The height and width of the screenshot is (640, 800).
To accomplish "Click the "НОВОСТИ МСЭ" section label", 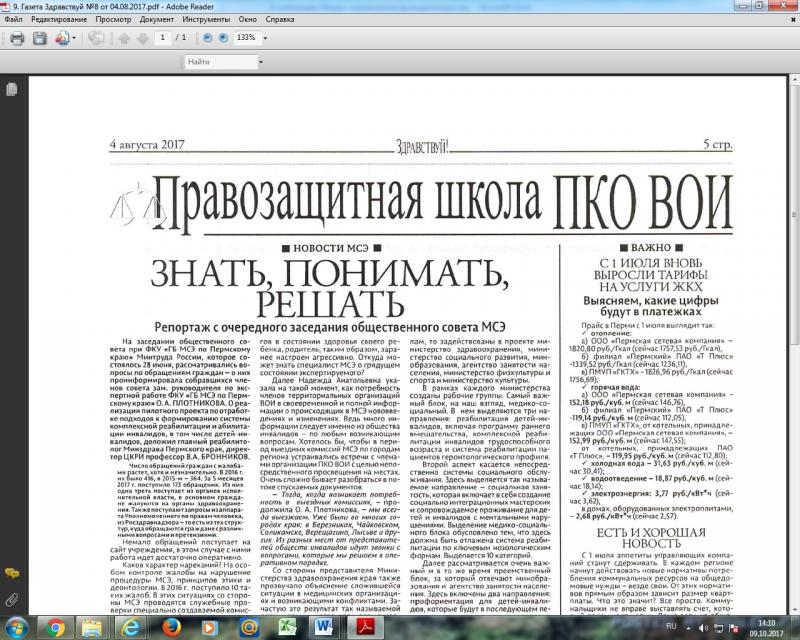I will (x=331, y=248).
